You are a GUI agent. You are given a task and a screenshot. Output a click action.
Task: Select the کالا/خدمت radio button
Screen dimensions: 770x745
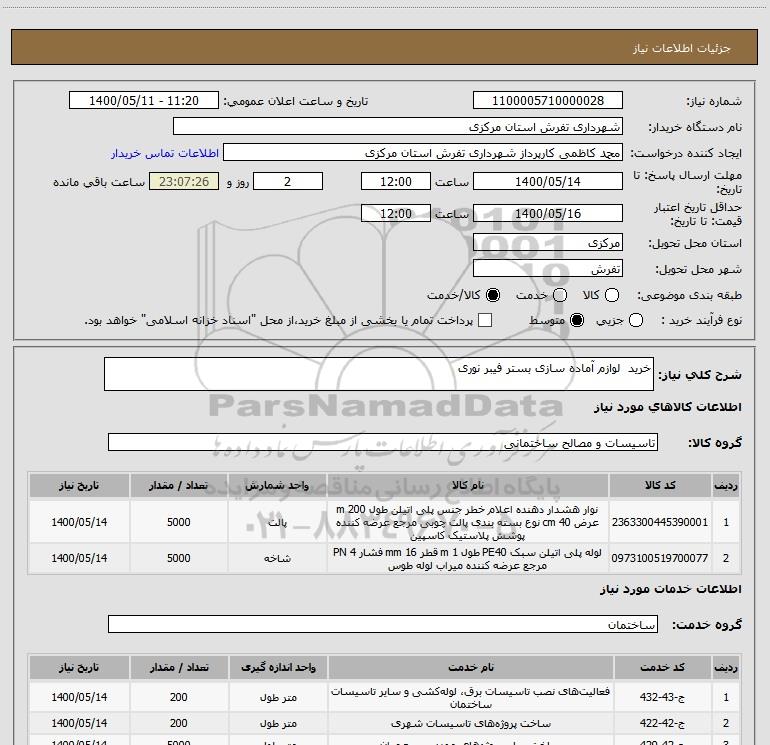click(493, 295)
